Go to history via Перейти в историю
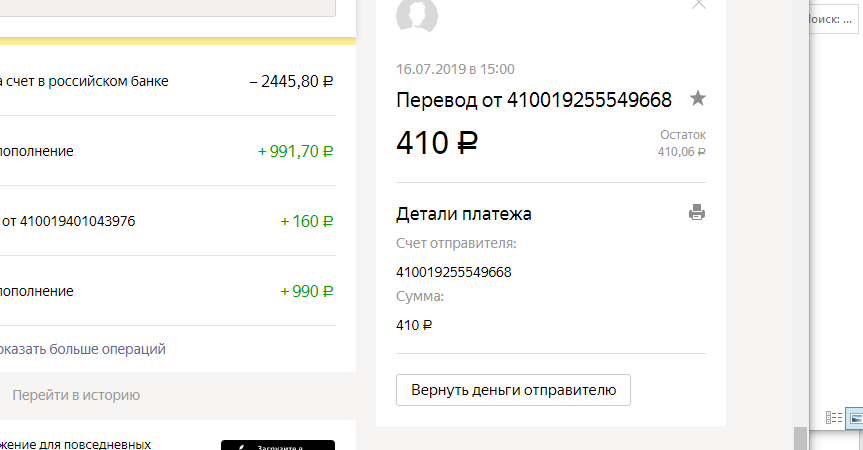Image resolution: width=863 pixels, height=450 pixels. coord(76,395)
